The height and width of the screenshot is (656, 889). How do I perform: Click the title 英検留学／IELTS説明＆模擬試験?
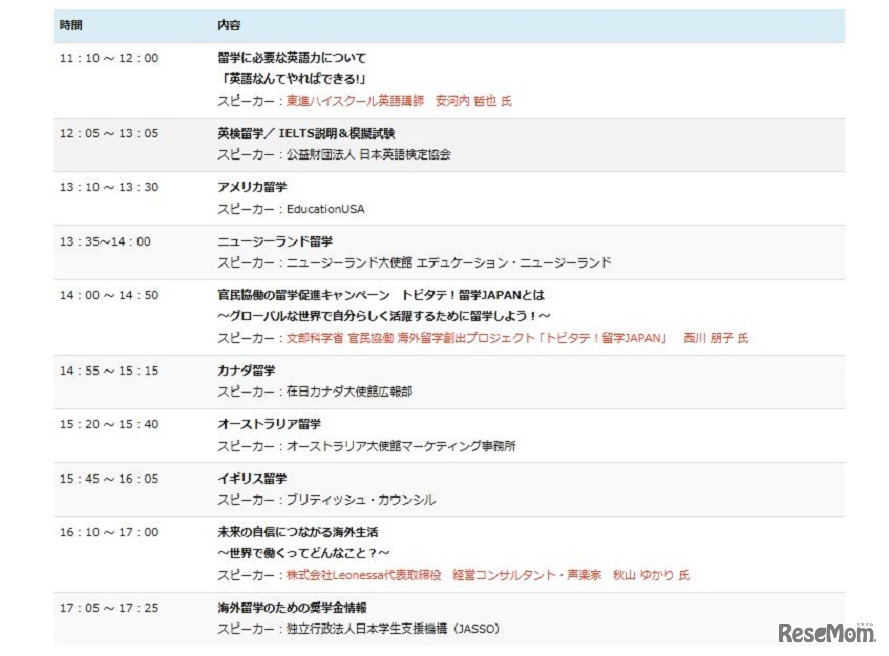pos(306,133)
